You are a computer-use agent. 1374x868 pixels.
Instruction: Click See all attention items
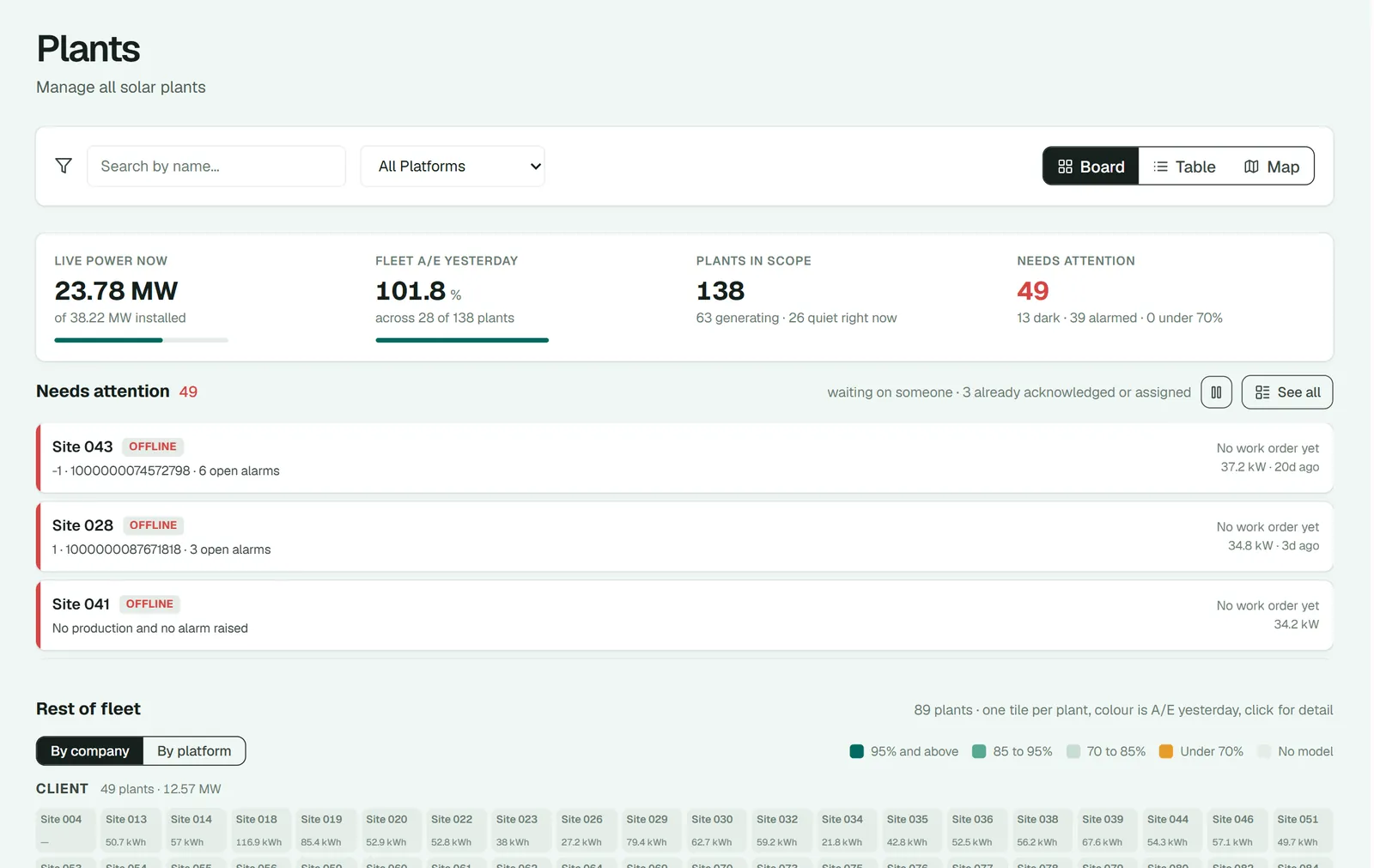1287,392
